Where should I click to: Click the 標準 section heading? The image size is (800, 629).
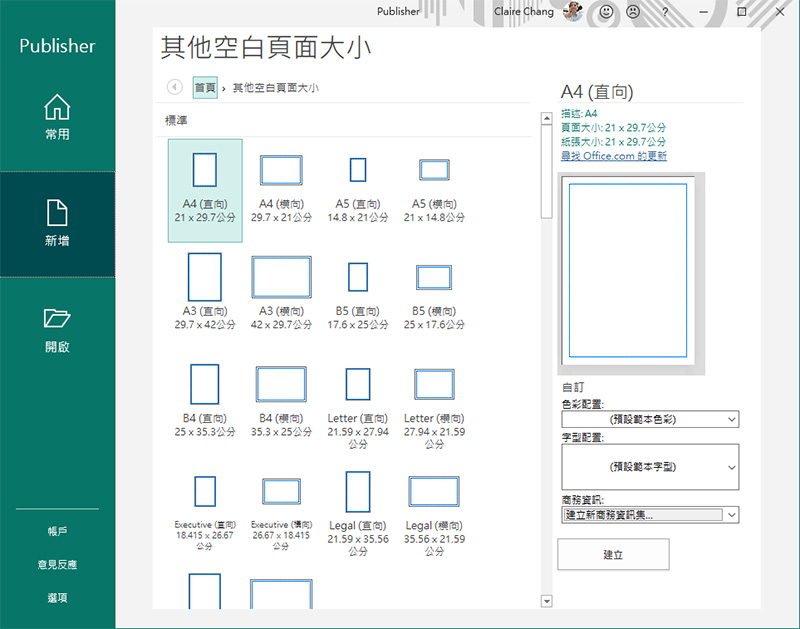pos(176,120)
